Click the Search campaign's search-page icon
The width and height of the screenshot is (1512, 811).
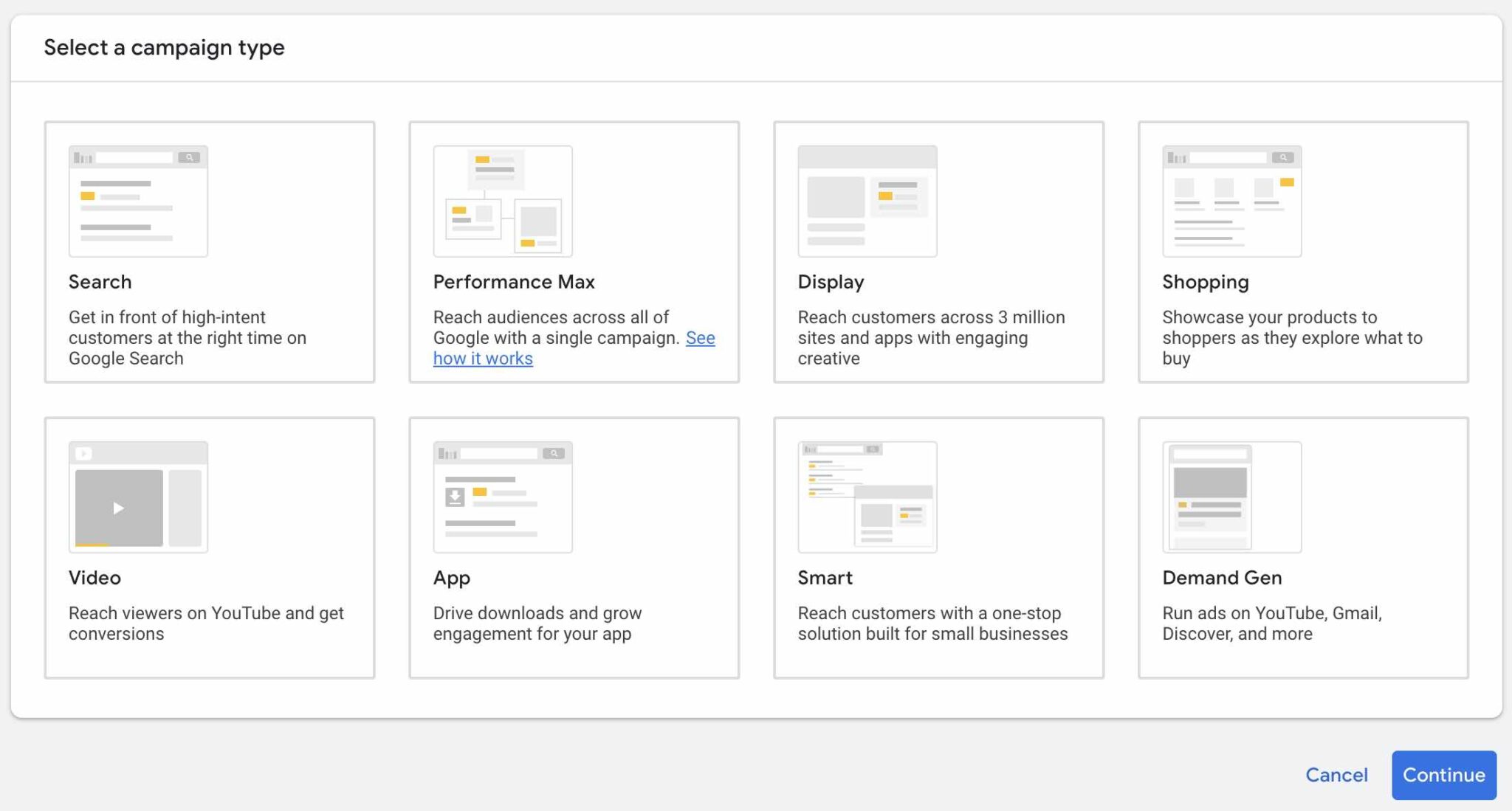(138, 199)
